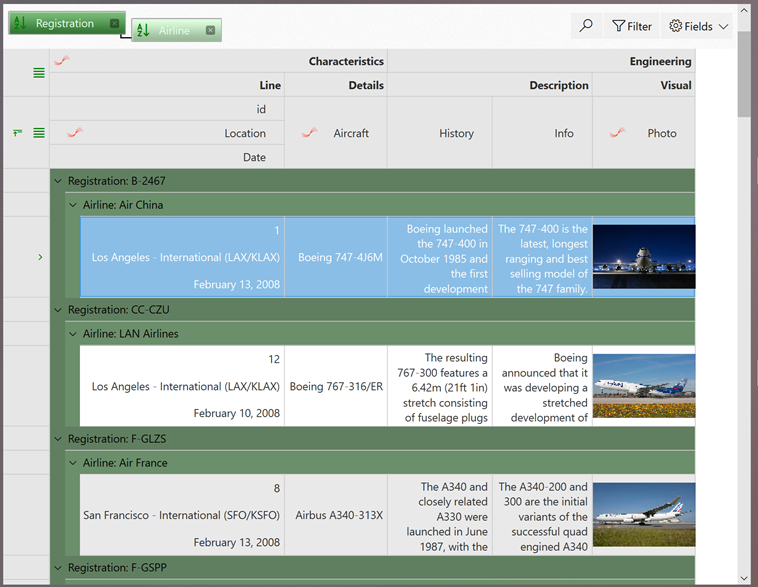Collapse the Registration: B-2467 group
Viewport: 758px width, 587px height.
(x=58, y=181)
